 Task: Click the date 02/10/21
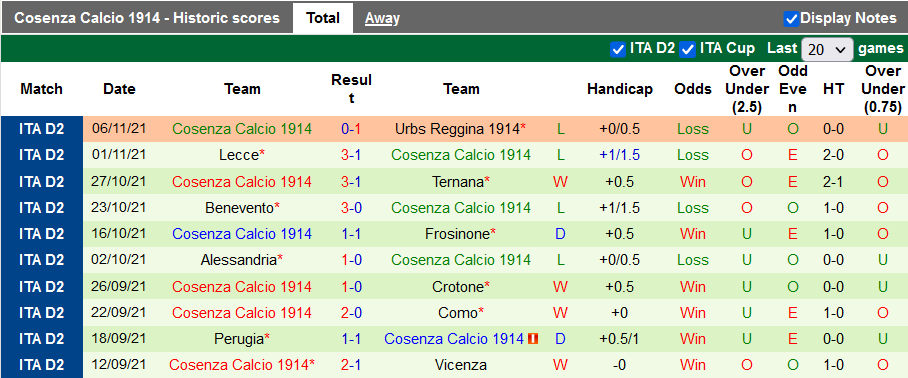(x=119, y=260)
